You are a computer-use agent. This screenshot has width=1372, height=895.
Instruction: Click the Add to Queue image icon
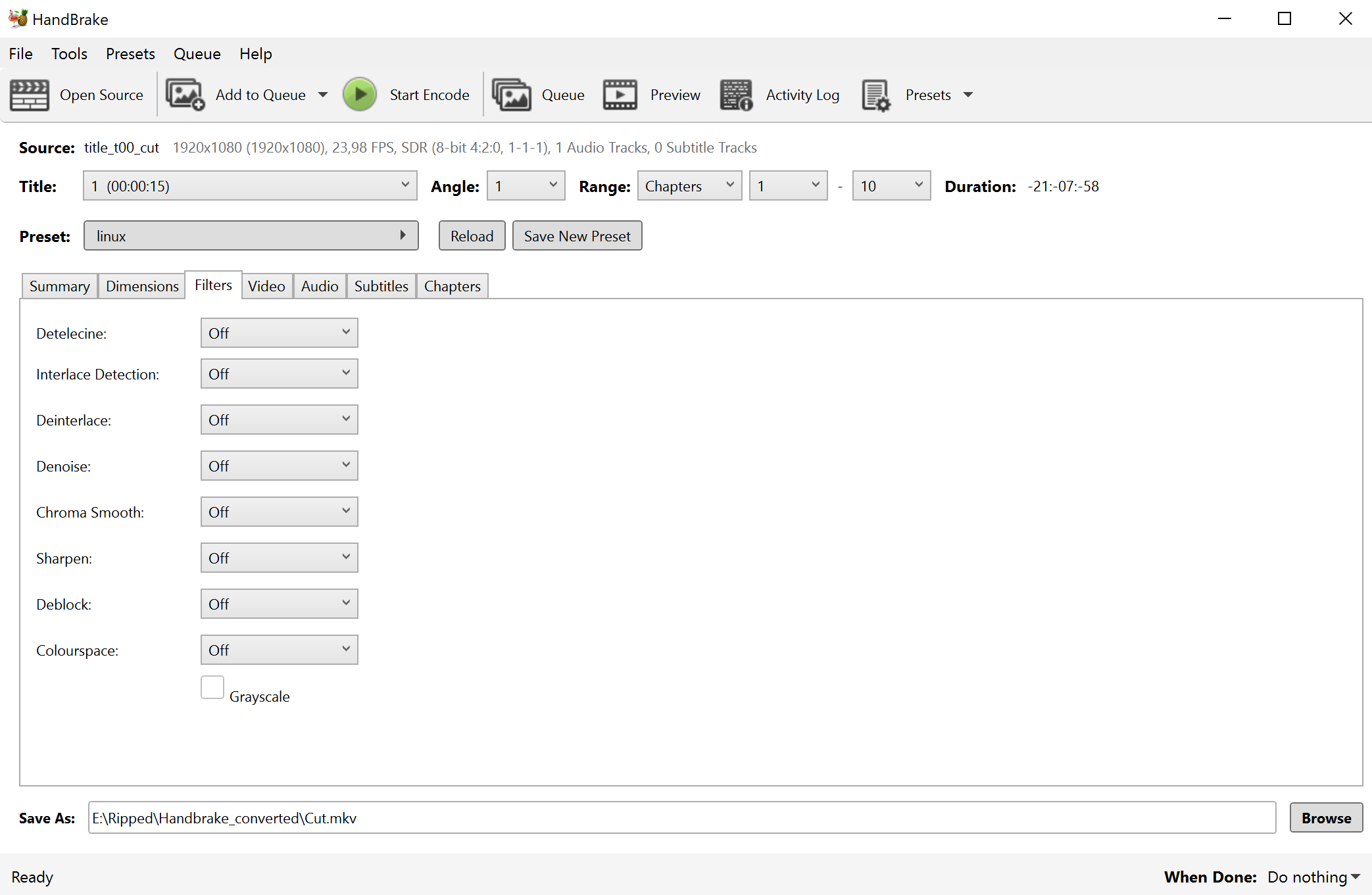(185, 95)
